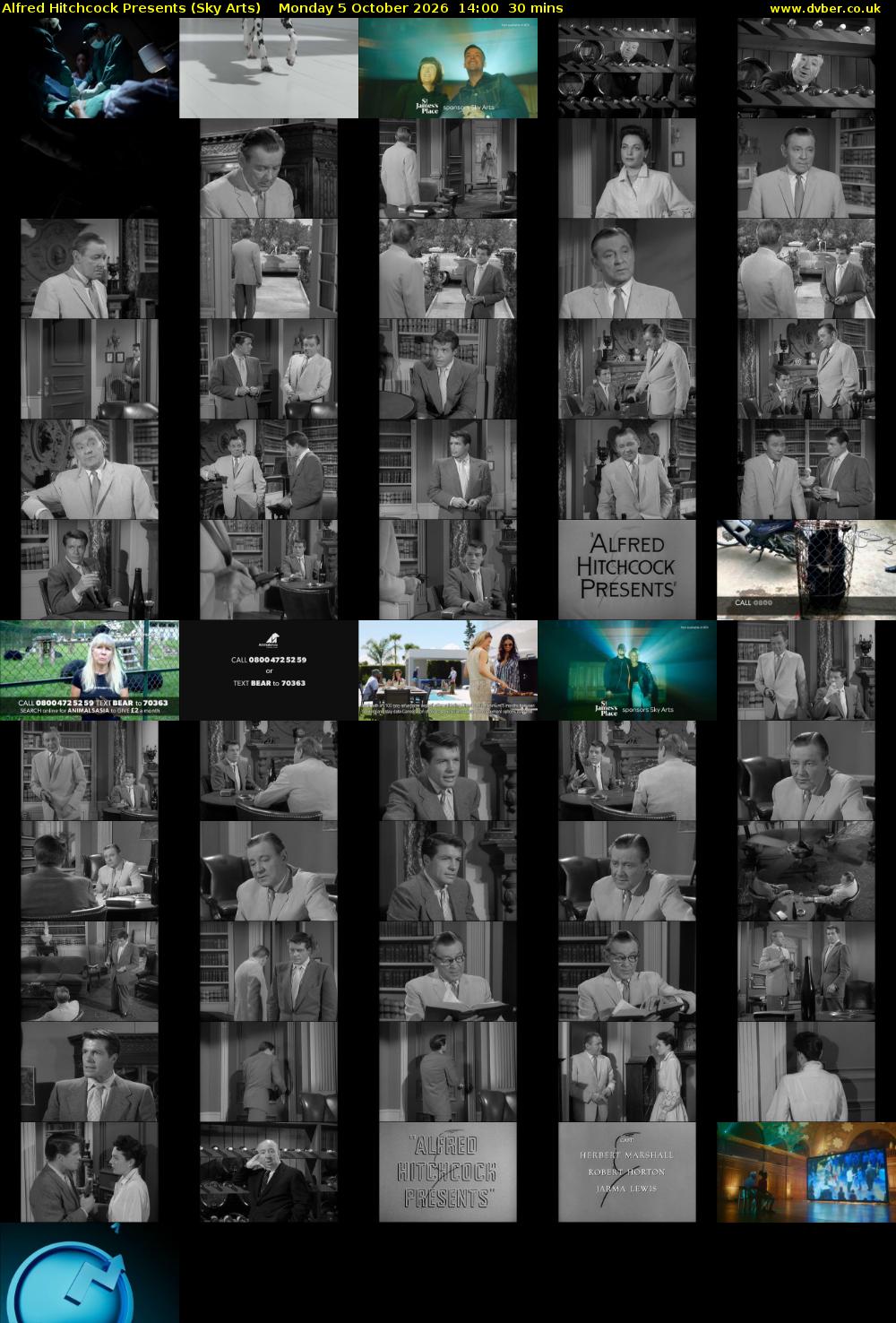Open the man with woman in patterned skirt frame
The width and height of the screenshot is (896, 1323).
(627, 1072)
